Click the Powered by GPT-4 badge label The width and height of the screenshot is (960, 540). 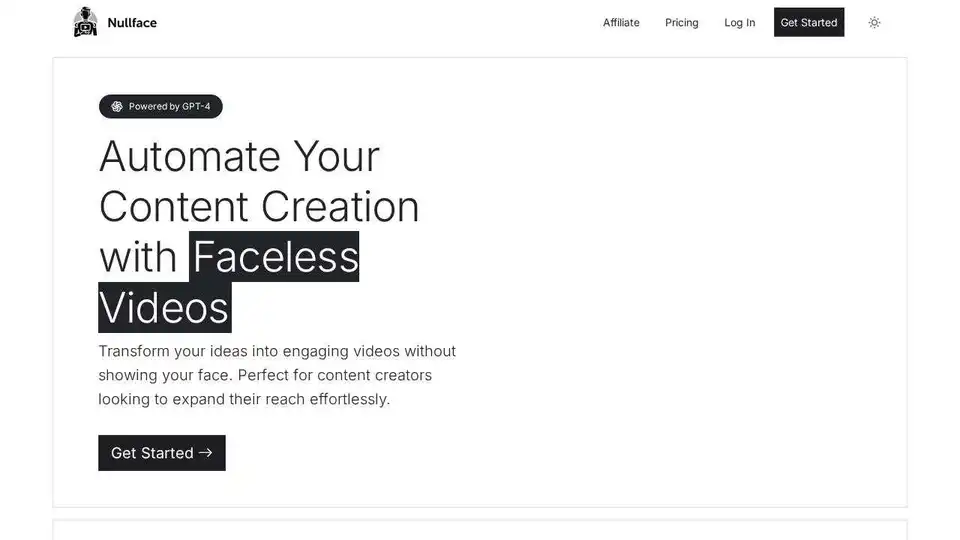(170, 107)
